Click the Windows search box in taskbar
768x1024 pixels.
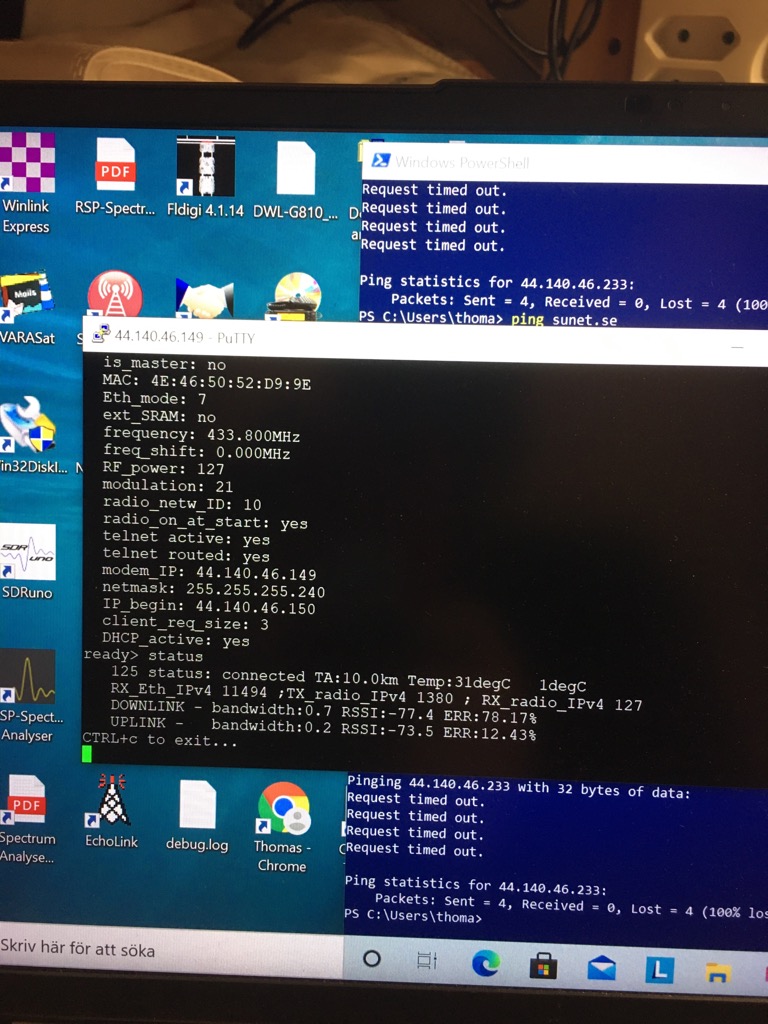[x=170, y=949]
